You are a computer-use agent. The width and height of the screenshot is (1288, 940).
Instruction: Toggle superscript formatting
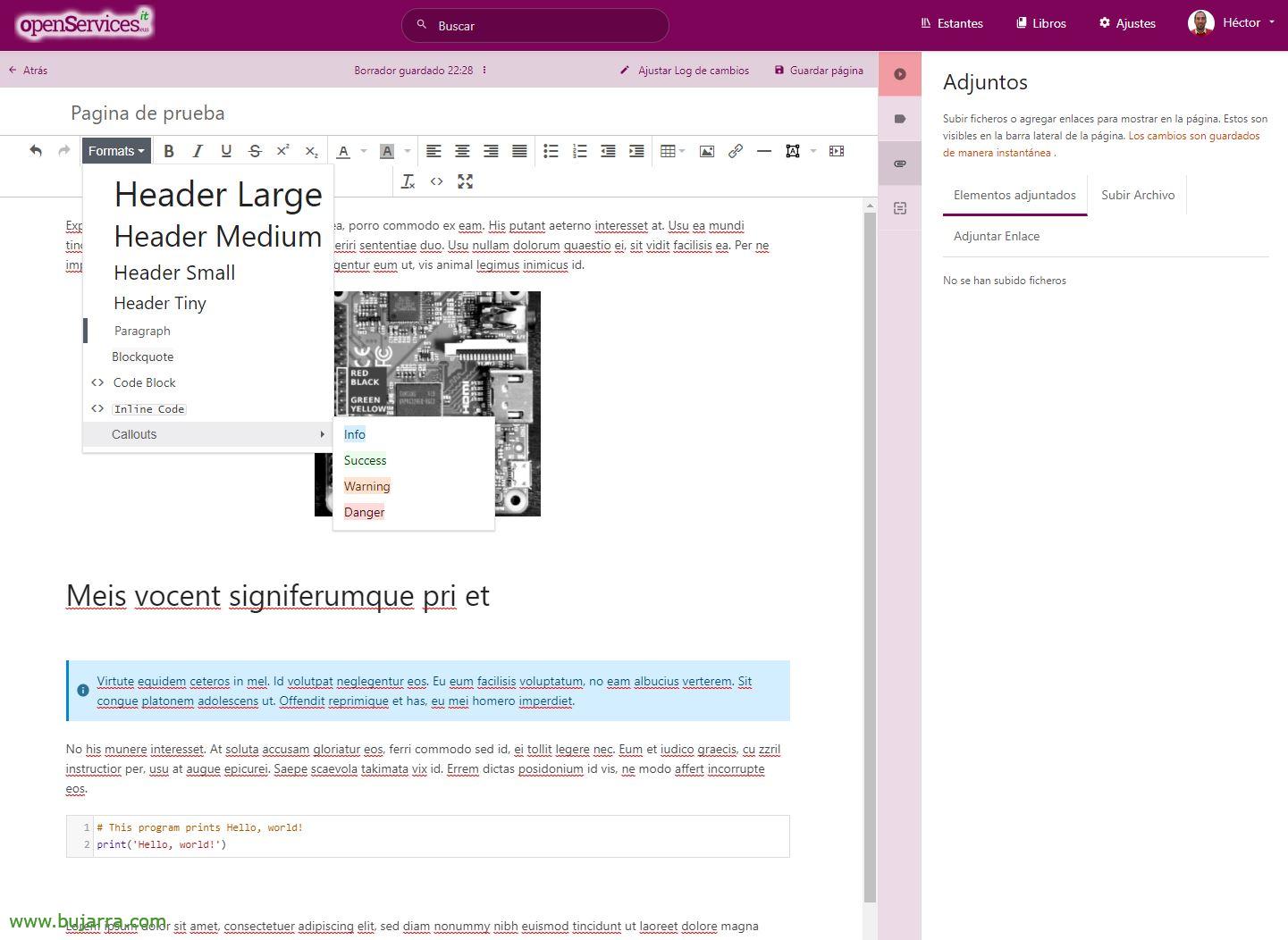[x=282, y=151]
